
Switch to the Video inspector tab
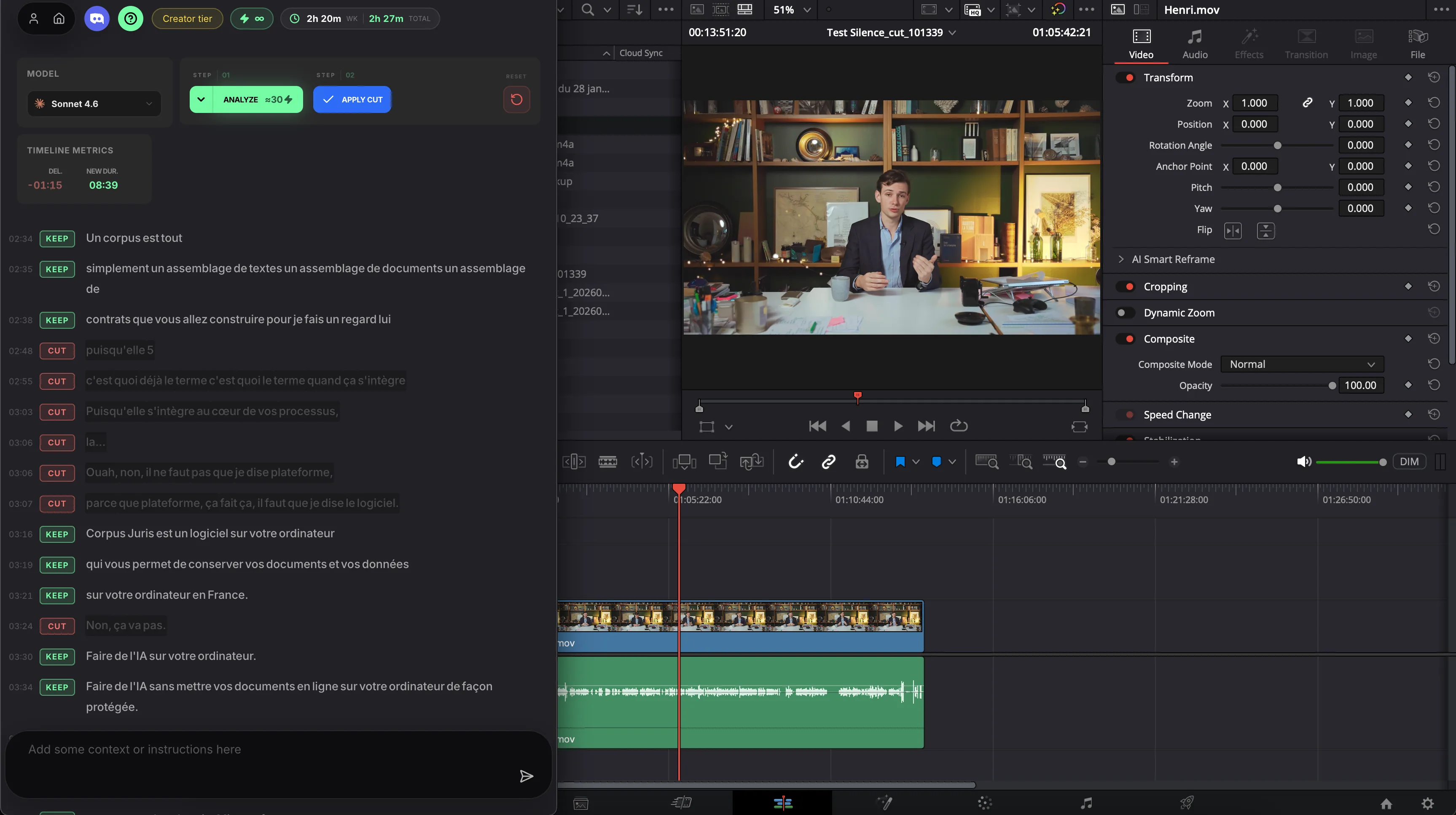tap(1141, 44)
